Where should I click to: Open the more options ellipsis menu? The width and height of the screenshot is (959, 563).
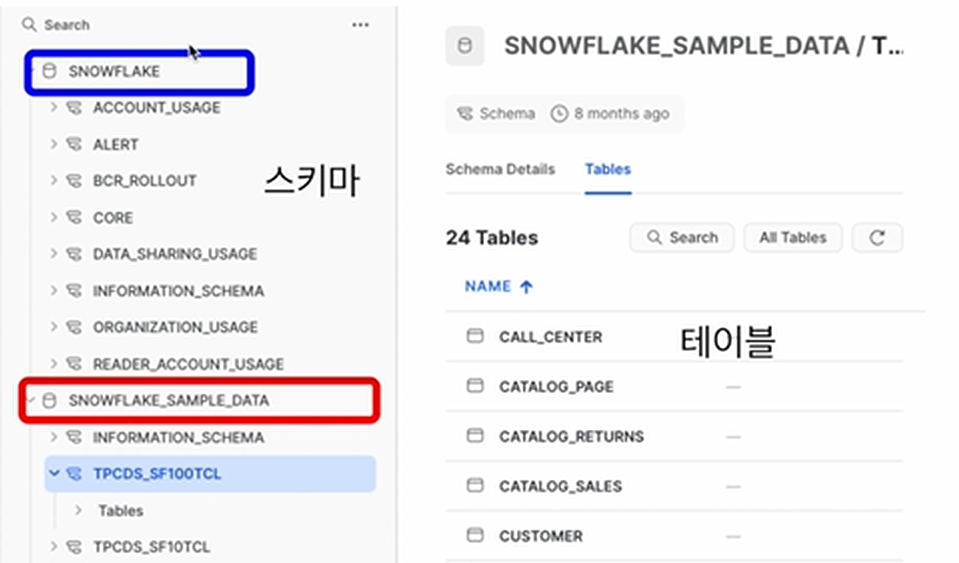360,25
